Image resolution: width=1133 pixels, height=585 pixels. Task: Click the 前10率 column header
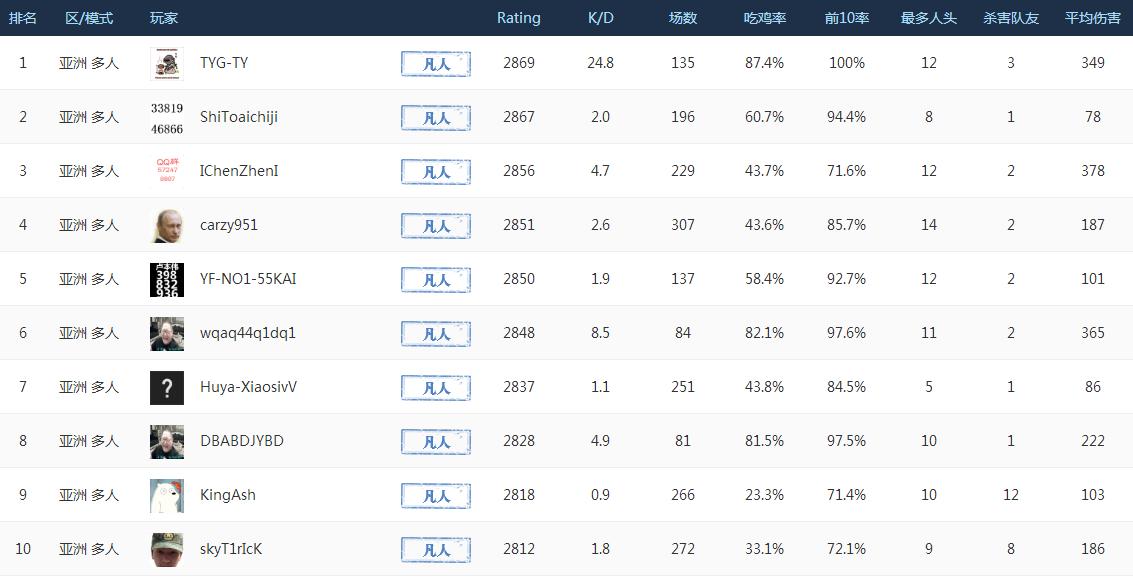(847, 18)
